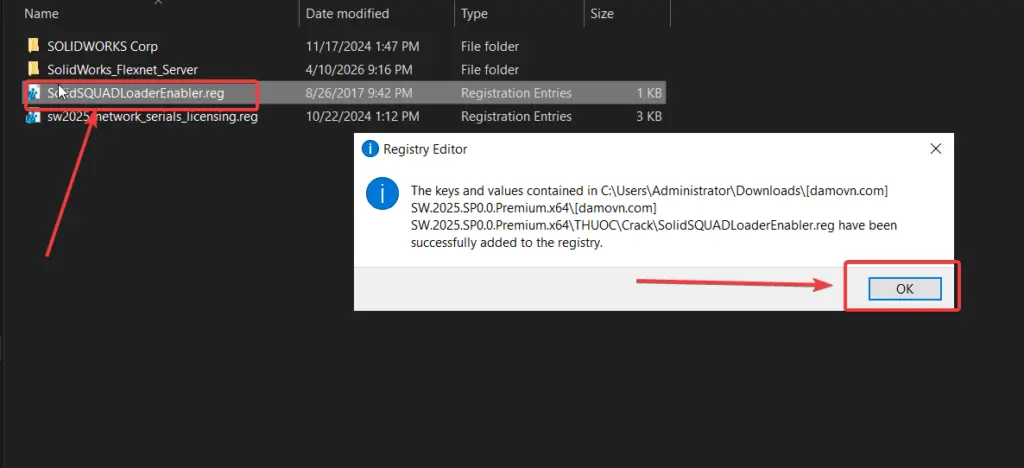1024x468 pixels.
Task: Select the SOLIDWORKS Corp folder name
Action: click(x=103, y=46)
